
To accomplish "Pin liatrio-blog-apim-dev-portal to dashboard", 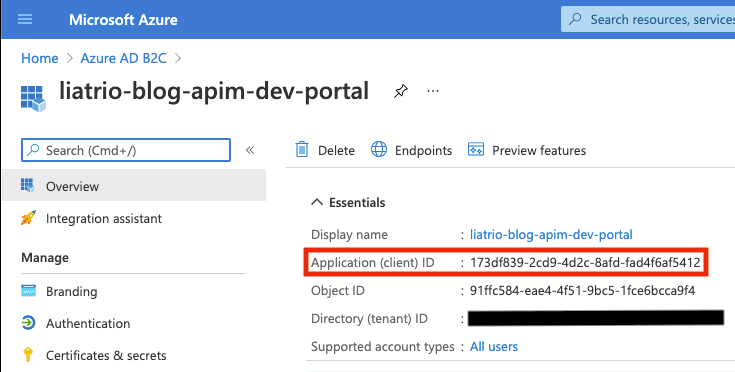I will click(400, 91).
